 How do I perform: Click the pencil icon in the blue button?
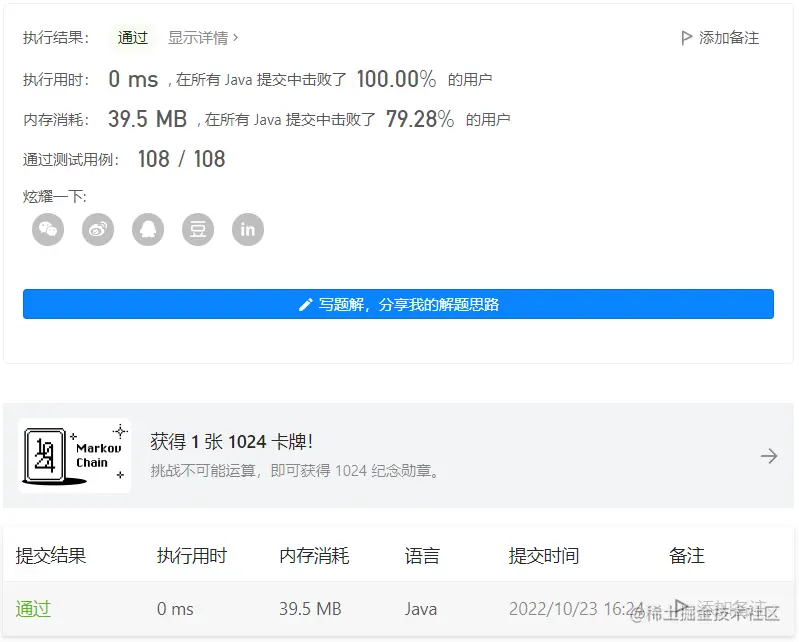(305, 305)
